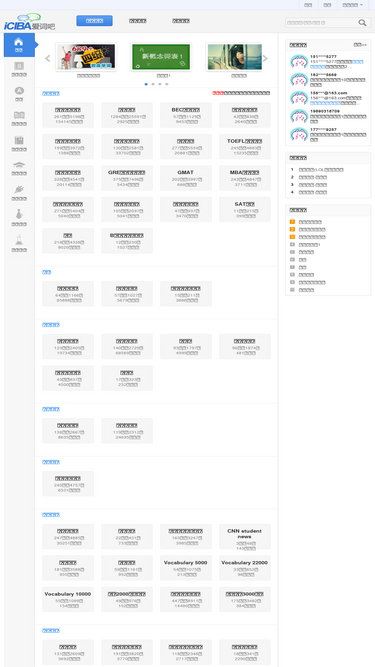The width and height of the screenshot is (375, 667).
Task: Open the CNN student news card
Action: pos(245,536)
